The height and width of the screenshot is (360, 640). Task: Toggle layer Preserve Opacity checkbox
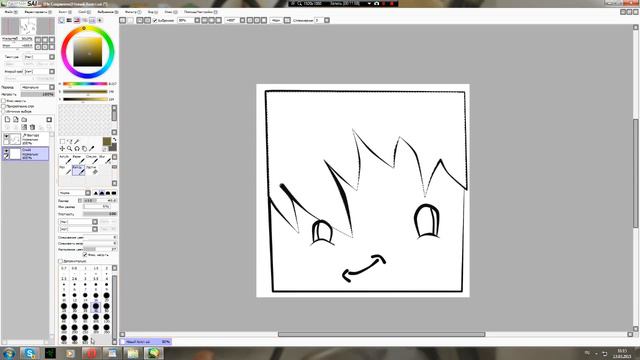pos(4,101)
